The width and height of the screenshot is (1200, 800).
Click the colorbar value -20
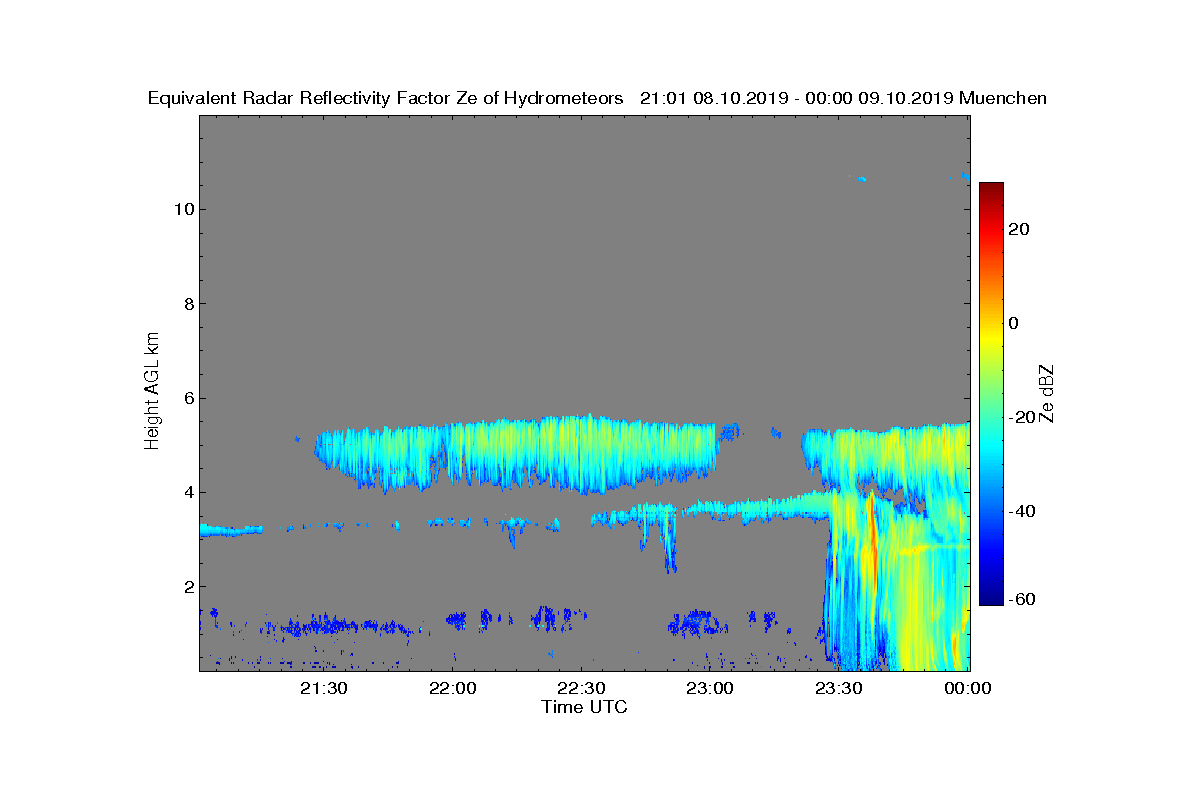(x=1020, y=417)
